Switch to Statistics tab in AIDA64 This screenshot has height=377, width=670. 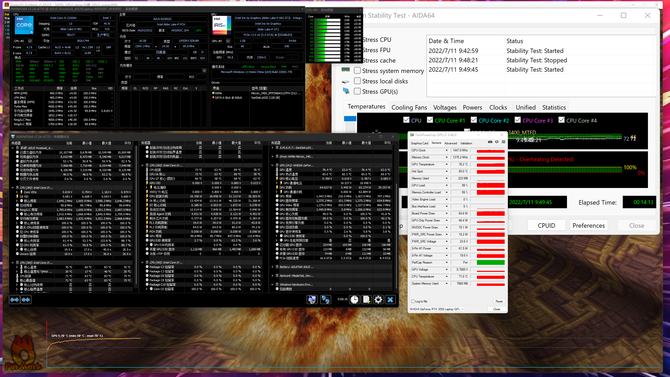click(554, 107)
